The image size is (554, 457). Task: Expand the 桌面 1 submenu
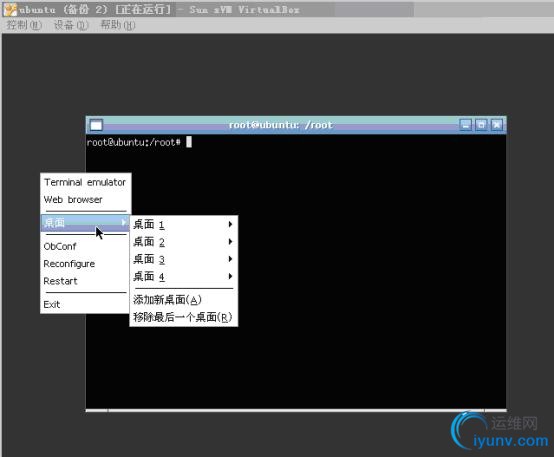tap(183, 224)
